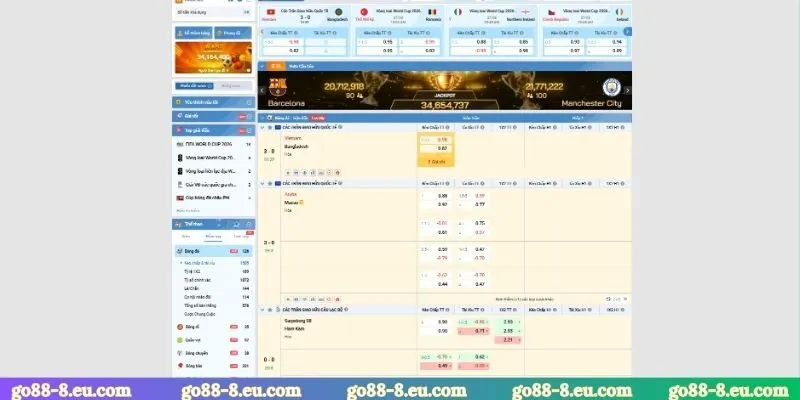Screen dimensions: 800x400
Task: Click the Northern Ireland team name in the featured card
Action: (x=521, y=19)
